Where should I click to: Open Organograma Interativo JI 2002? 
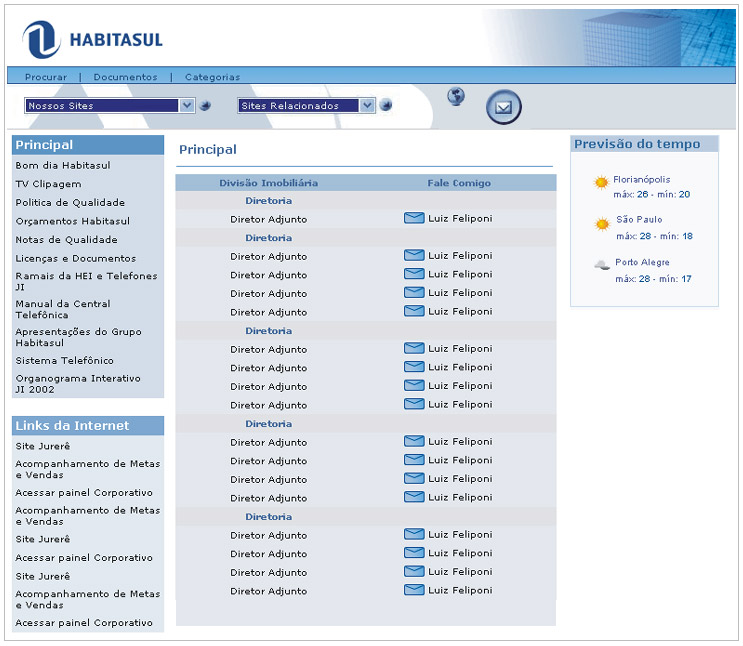pos(77,384)
